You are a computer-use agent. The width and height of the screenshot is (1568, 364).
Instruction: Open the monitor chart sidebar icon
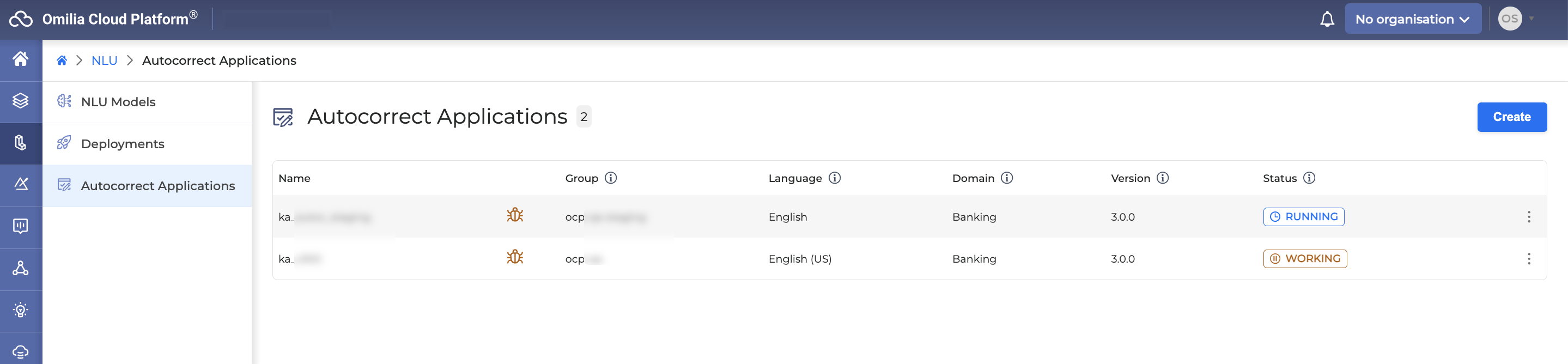pyautogui.click(x=21, y=226)
